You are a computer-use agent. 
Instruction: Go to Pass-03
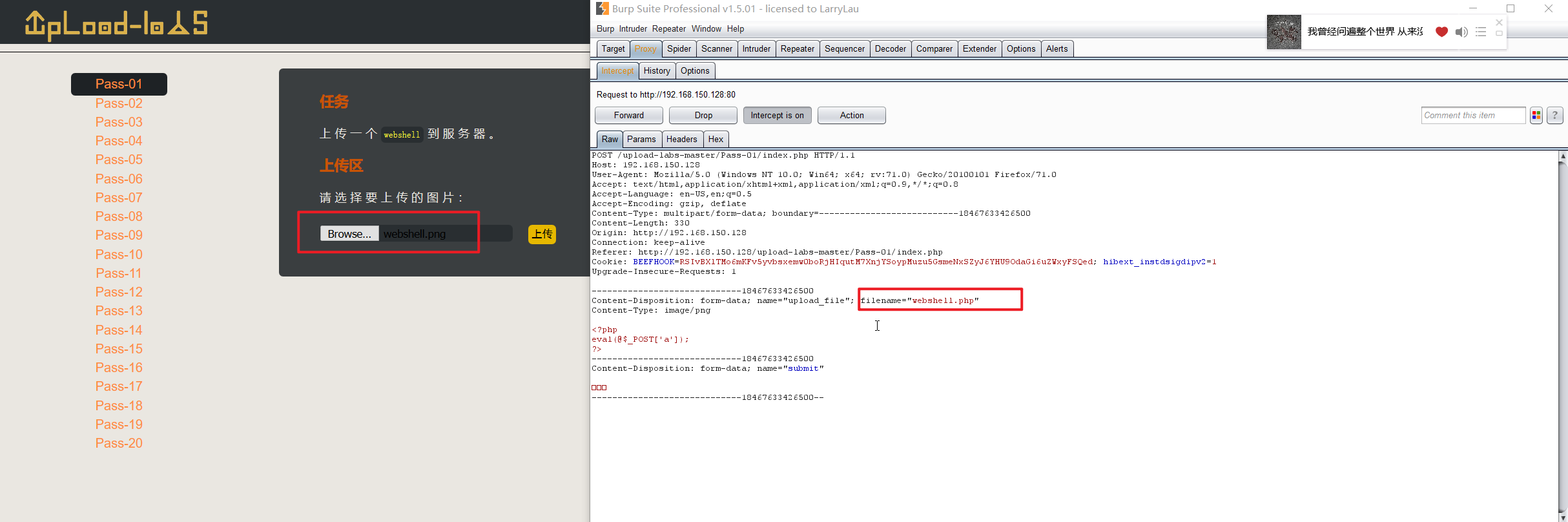tap(119, 122)
